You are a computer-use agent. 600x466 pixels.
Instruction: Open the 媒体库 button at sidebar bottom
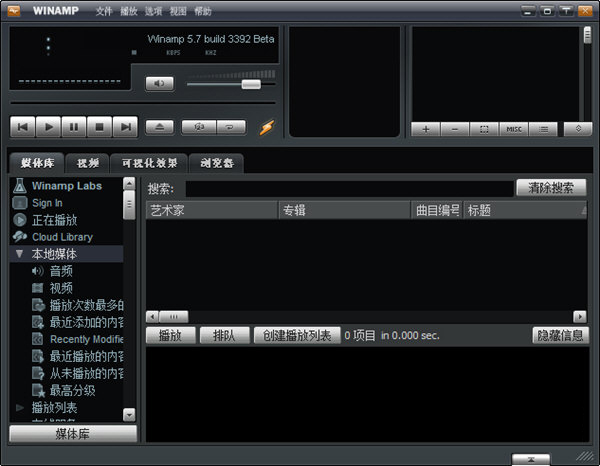click(73, 433)
